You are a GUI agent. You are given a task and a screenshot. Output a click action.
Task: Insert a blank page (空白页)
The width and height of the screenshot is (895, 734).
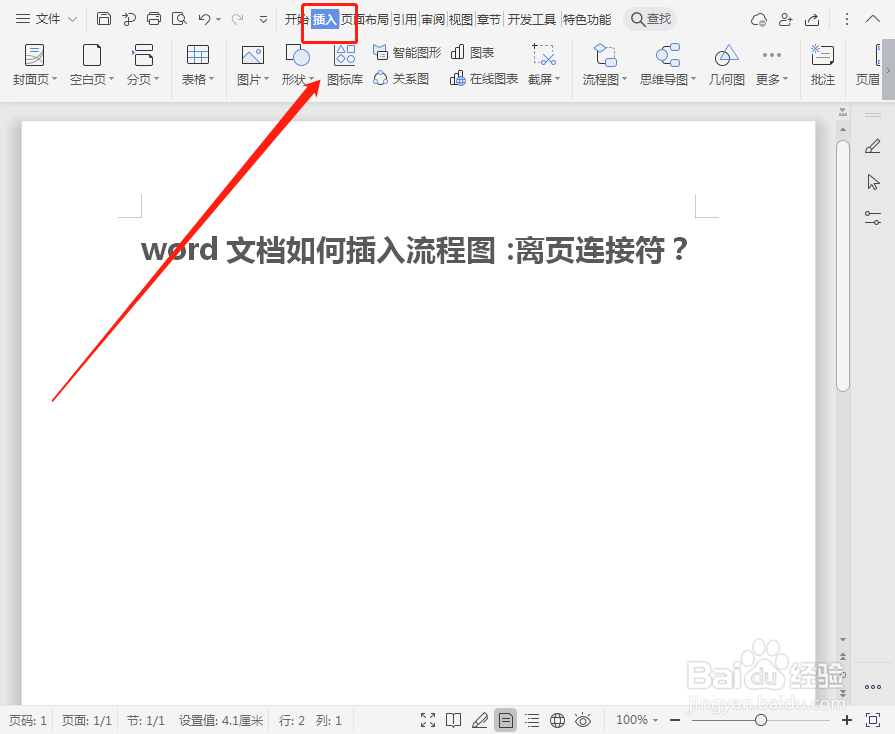tap(92, 64)
